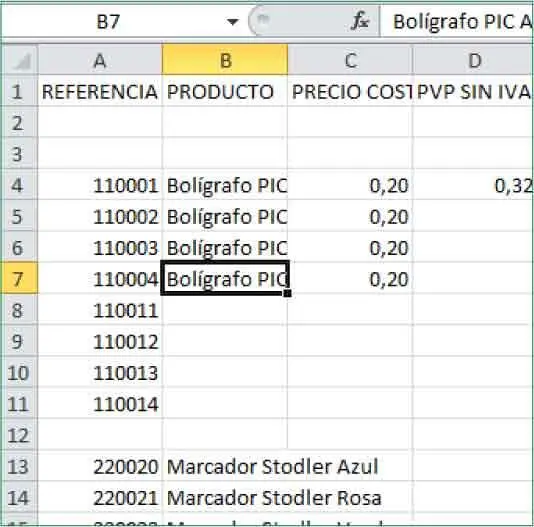The image size is (534, 527).
Task: Click the fill handle of cell B7
Action: (287, 293)
